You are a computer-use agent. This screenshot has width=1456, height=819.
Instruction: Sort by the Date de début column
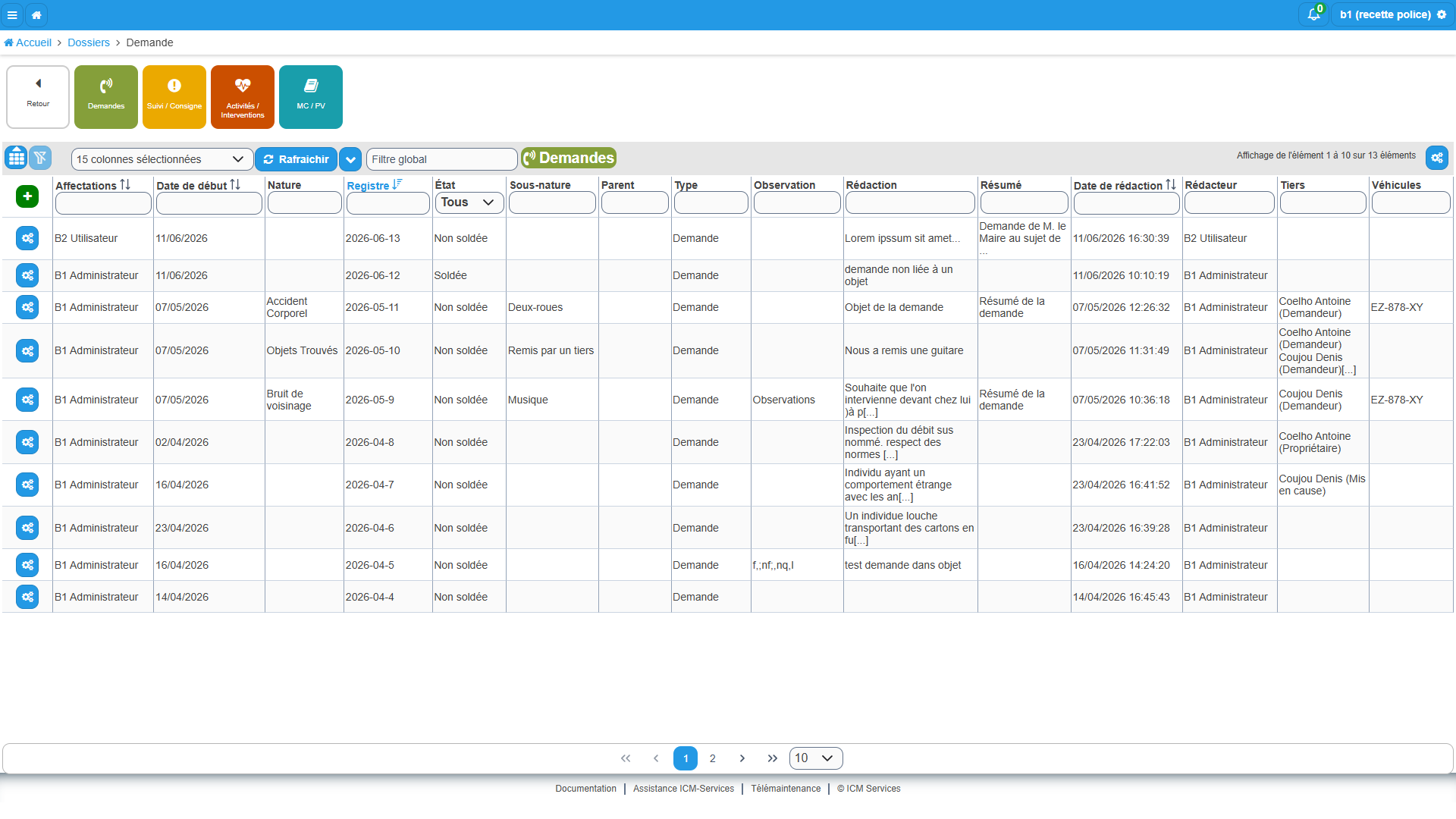(198, 185)
